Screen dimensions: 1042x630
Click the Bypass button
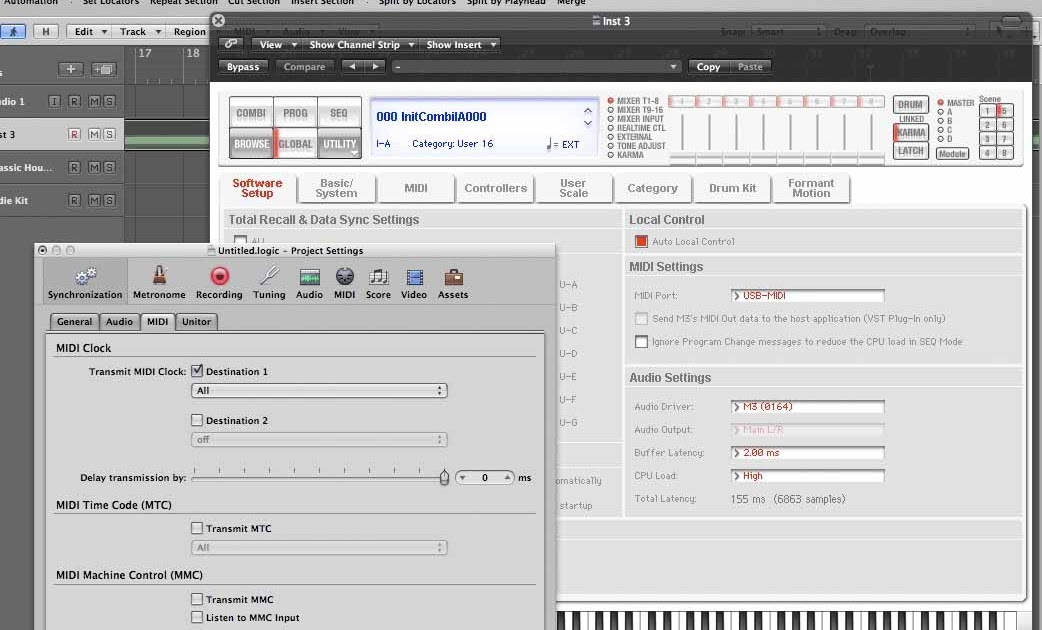tap(243, 66)
